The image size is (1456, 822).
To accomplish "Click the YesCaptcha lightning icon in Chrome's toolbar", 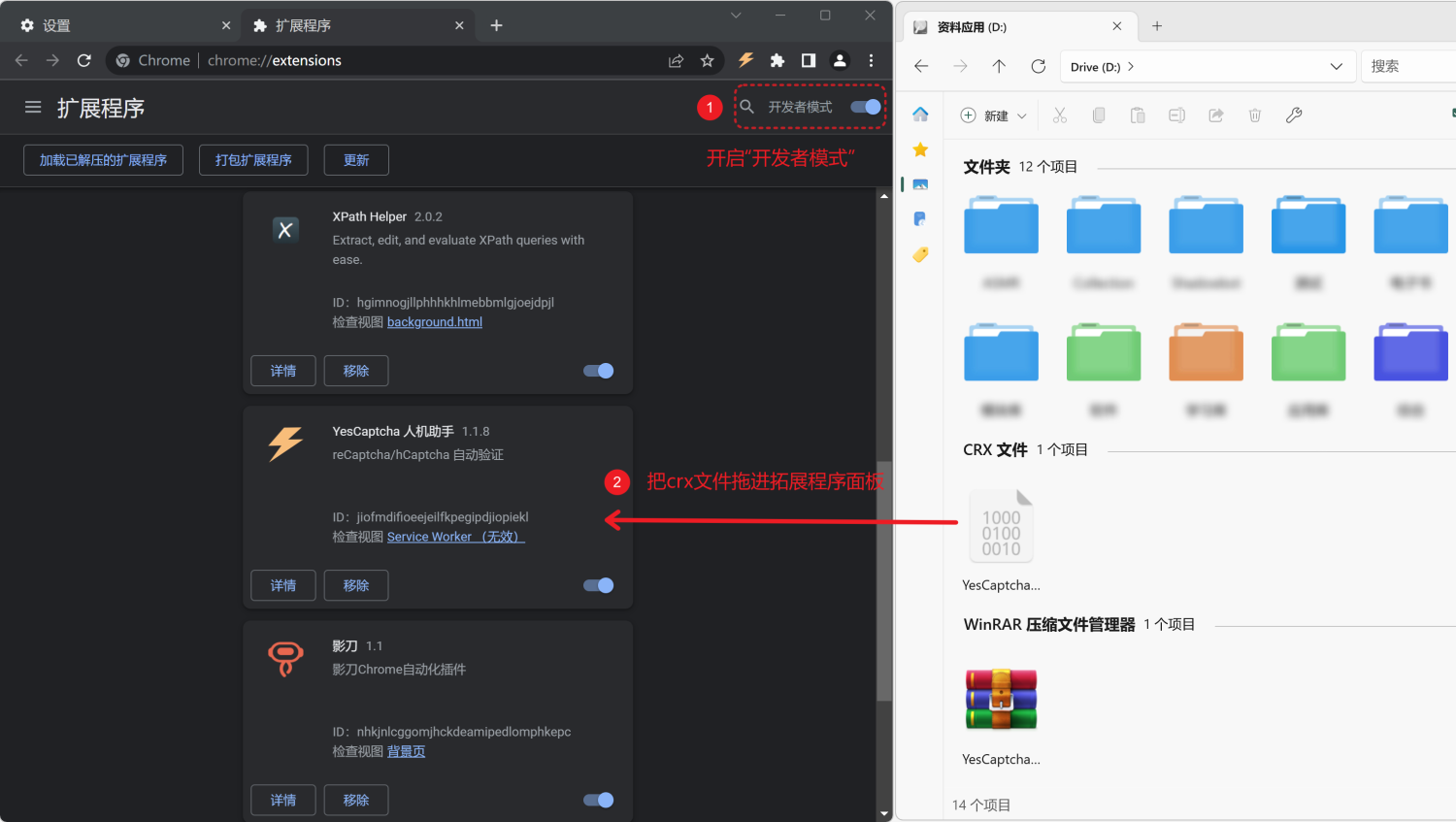I will (745, 60).
